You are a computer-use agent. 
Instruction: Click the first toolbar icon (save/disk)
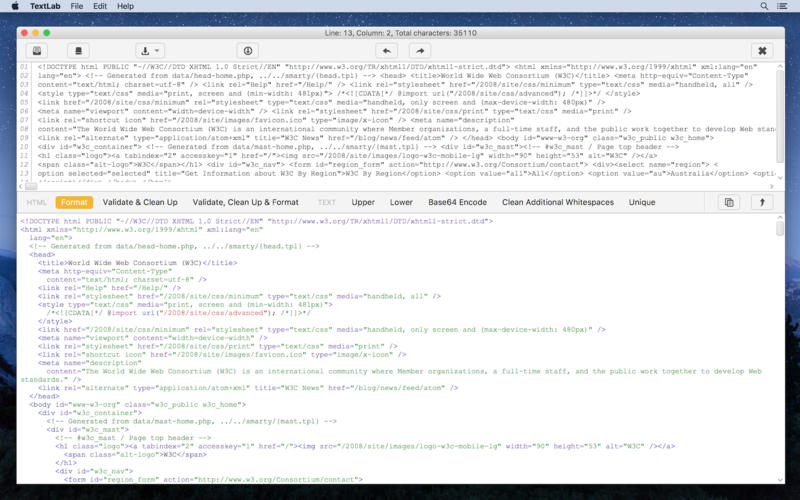(37, 51)
